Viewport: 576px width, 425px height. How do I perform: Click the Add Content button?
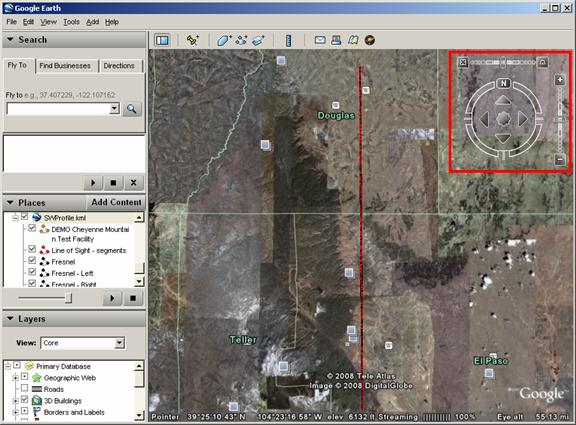pos(116,202)
